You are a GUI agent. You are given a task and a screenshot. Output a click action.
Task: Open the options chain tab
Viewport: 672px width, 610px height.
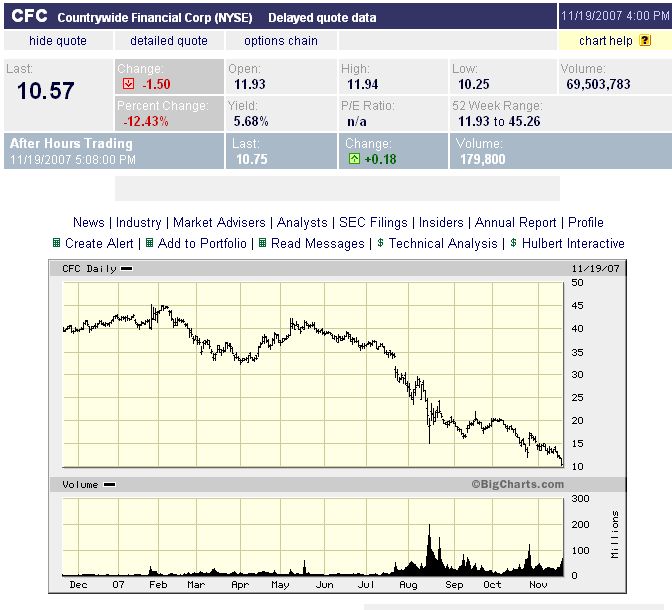click(281, 41)
